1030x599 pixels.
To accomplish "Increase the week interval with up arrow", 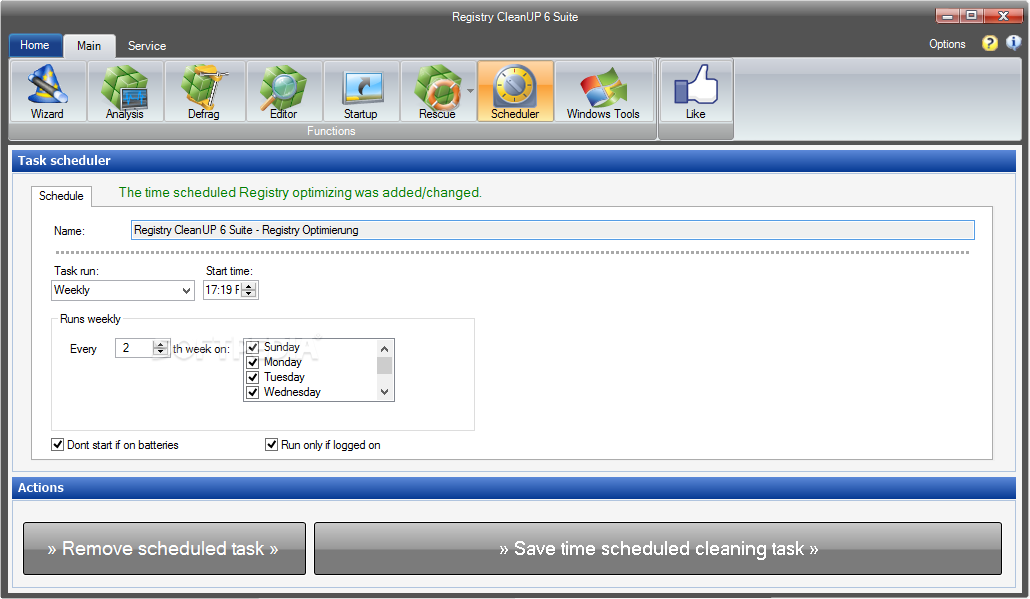I will coord(160,344).
